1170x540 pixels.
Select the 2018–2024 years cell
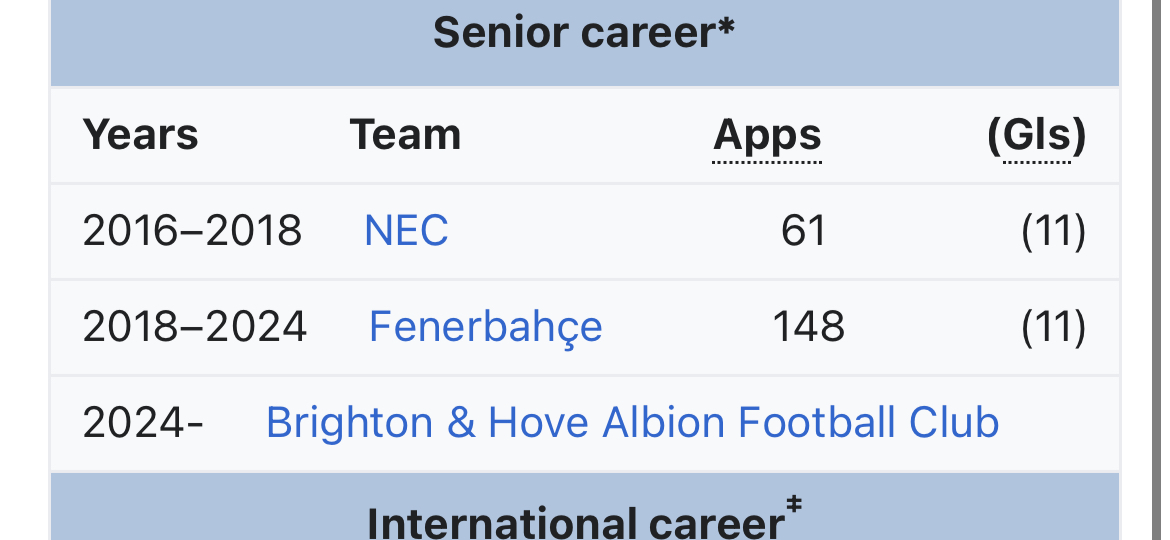pyautogui.click(x=194, y=327)
